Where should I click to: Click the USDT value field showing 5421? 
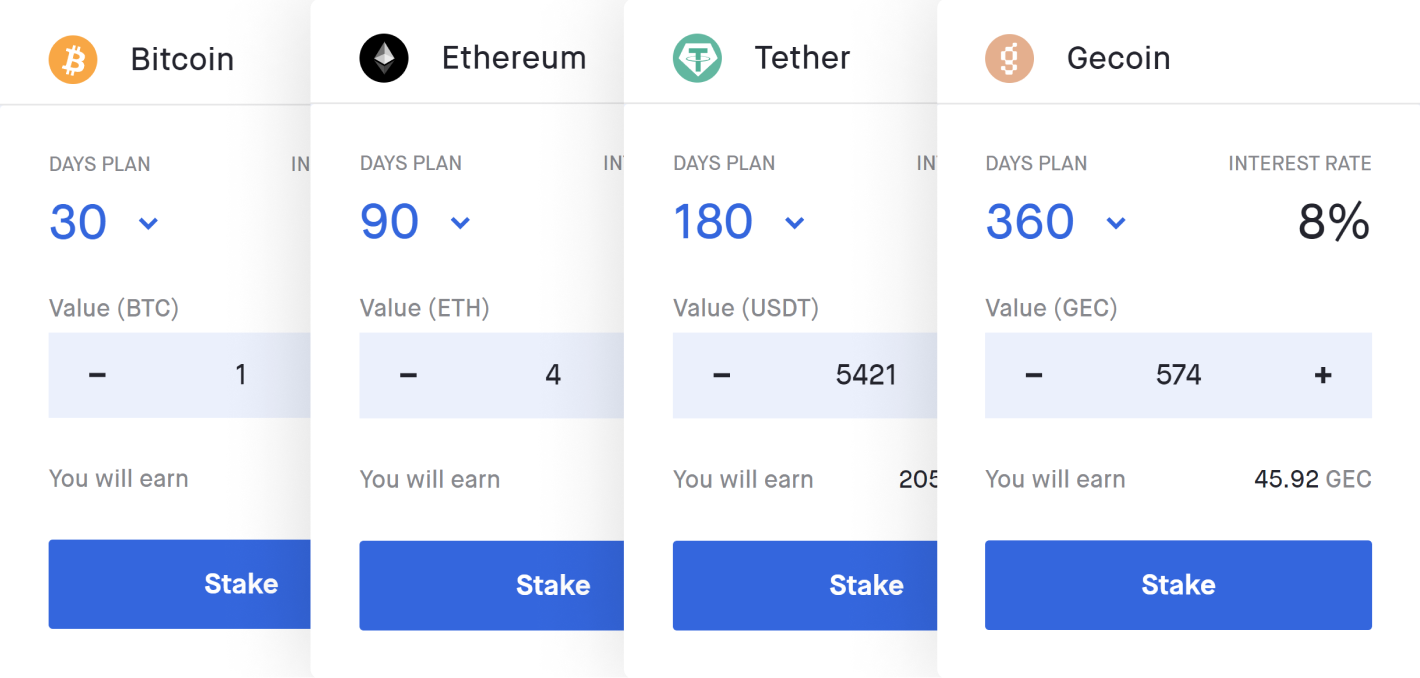(x=866, y=375)
